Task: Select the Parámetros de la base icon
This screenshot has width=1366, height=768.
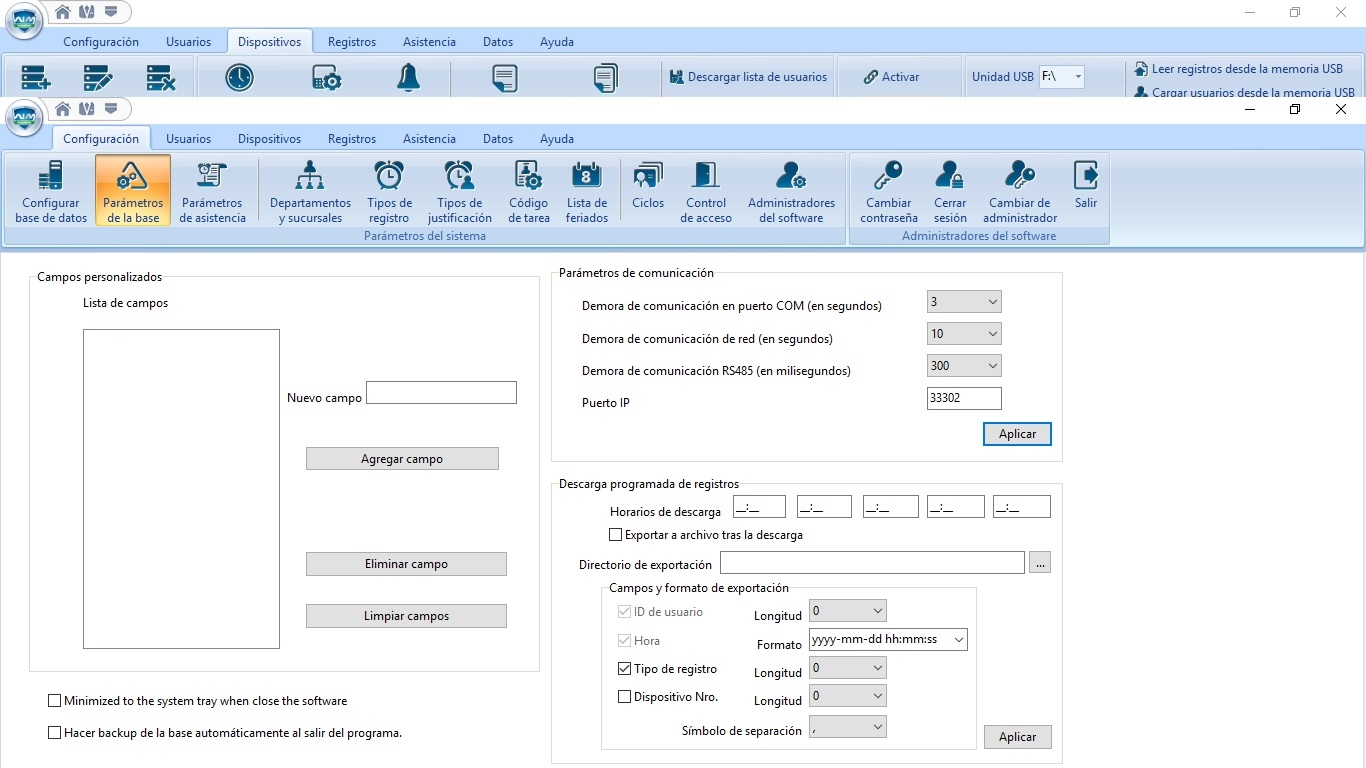Action: [133, 191]
